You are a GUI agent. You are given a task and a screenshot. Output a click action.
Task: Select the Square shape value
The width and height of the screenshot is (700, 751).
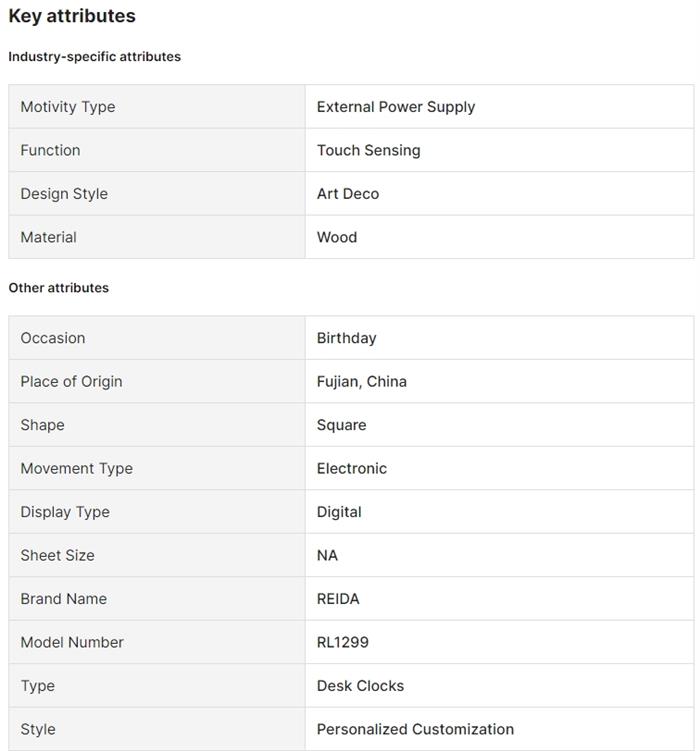pos(341,425)
